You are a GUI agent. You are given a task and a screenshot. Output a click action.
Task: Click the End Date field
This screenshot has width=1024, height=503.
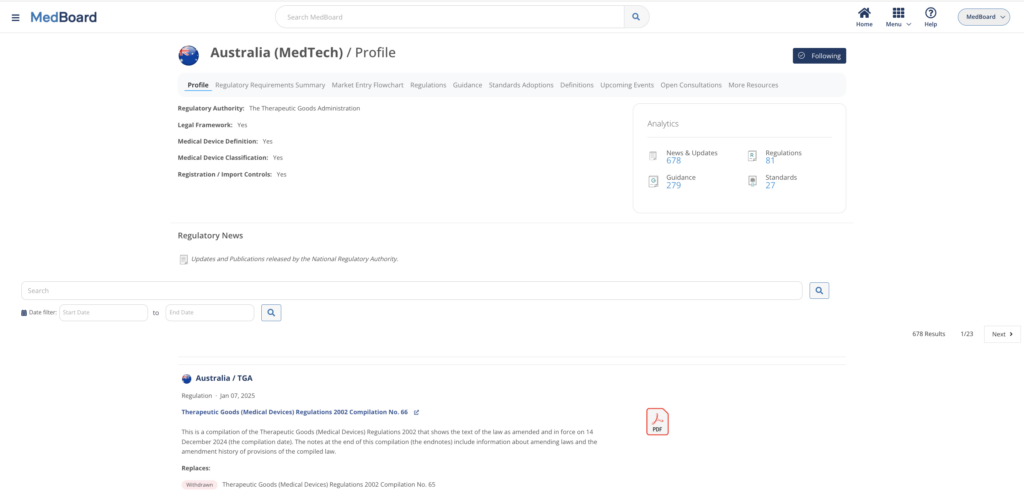(210, 313)
